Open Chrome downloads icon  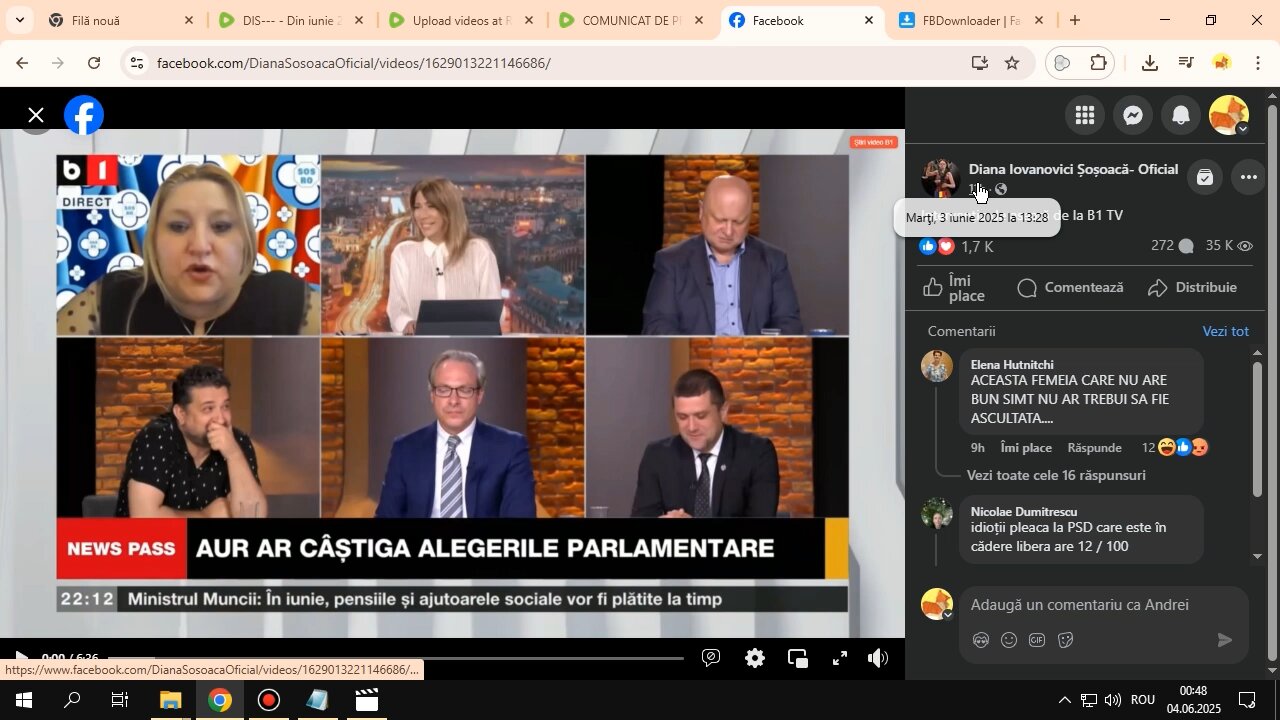click(x=1150, y=63)
